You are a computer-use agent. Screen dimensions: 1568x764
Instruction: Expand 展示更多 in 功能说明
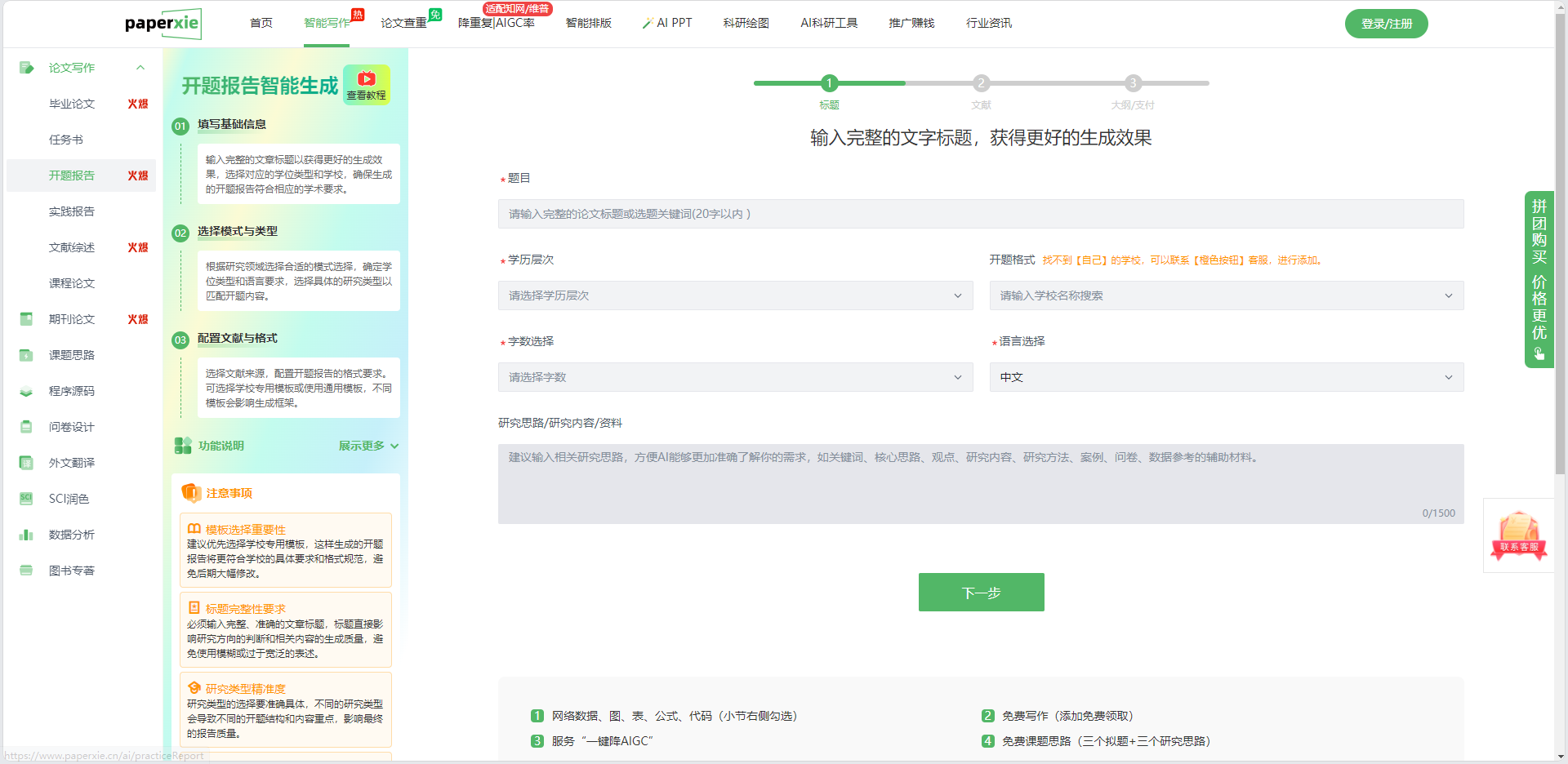coord(368,446)
